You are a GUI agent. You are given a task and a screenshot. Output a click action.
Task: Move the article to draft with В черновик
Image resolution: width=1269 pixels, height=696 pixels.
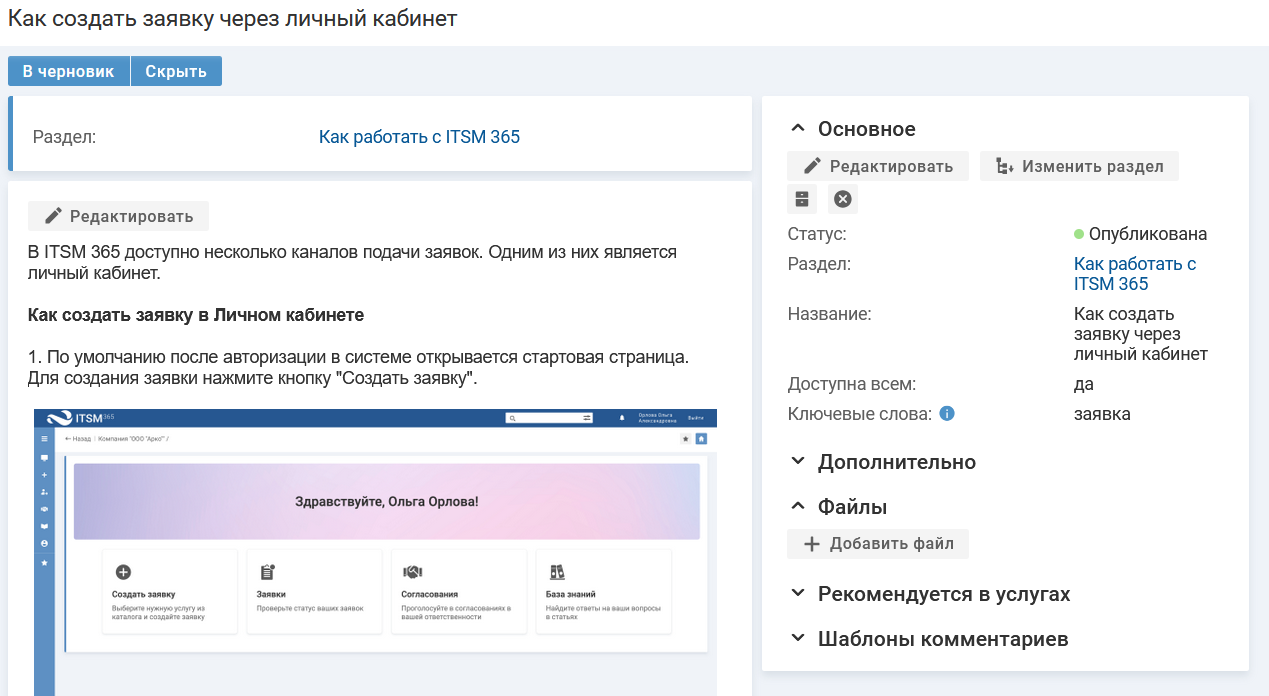[69, 71]
